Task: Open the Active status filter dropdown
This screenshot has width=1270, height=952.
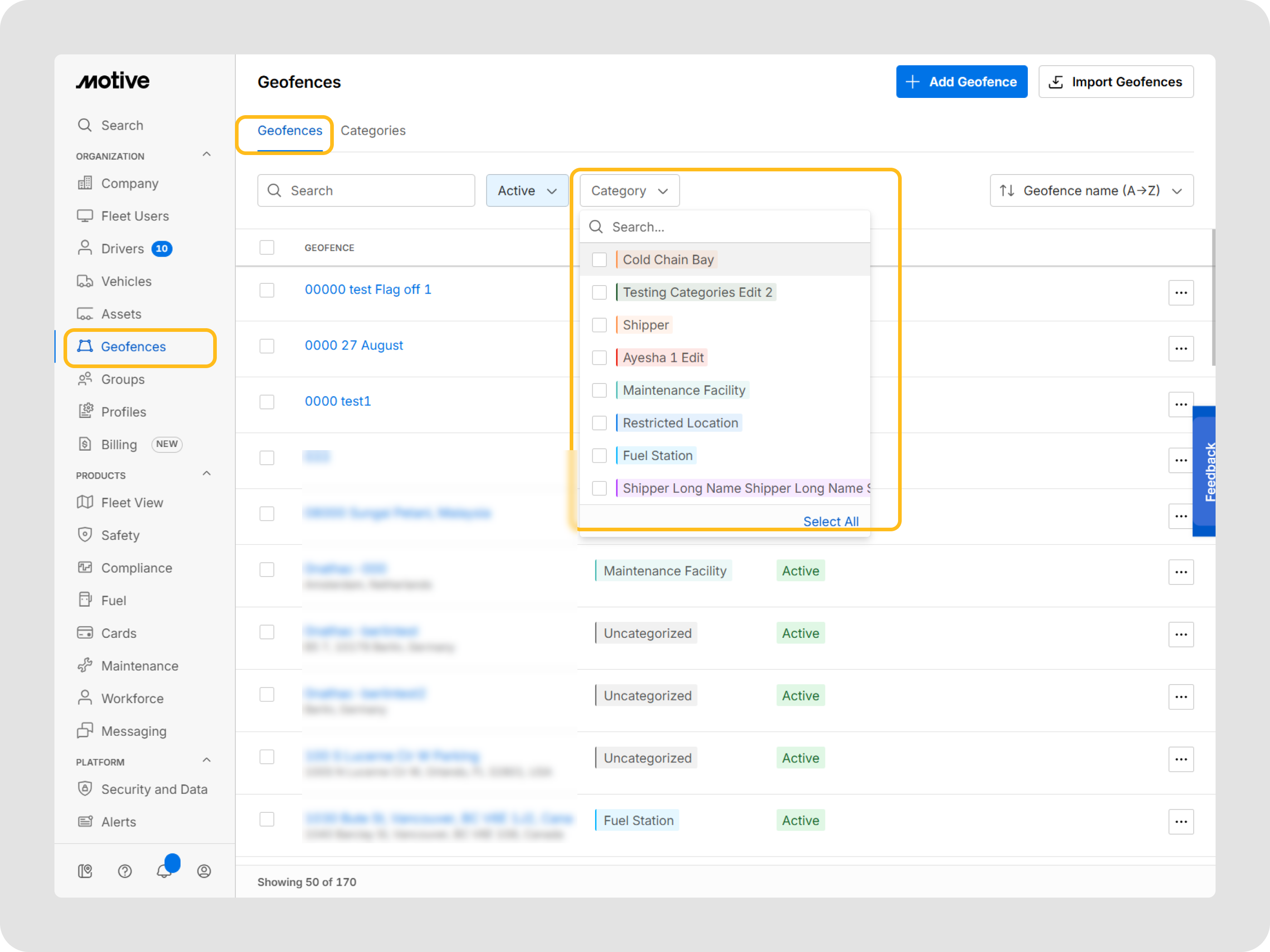Action: point(527,190)
